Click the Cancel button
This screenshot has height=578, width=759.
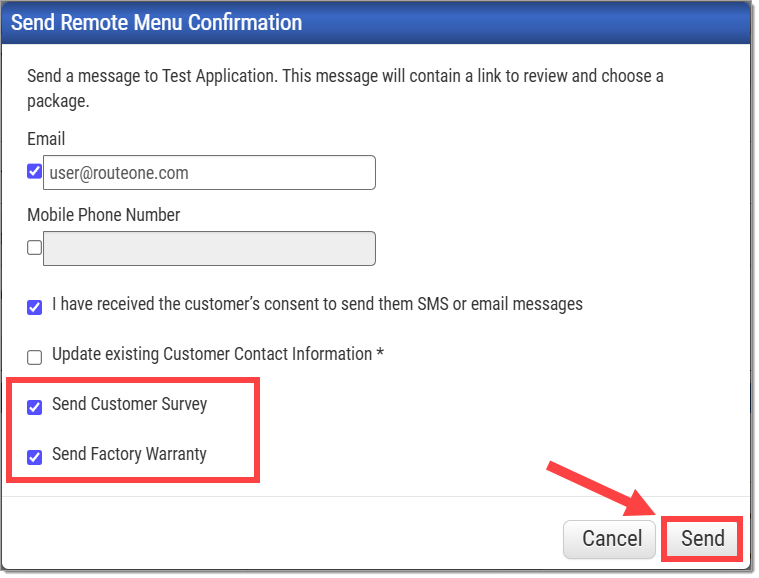[609, 540]
